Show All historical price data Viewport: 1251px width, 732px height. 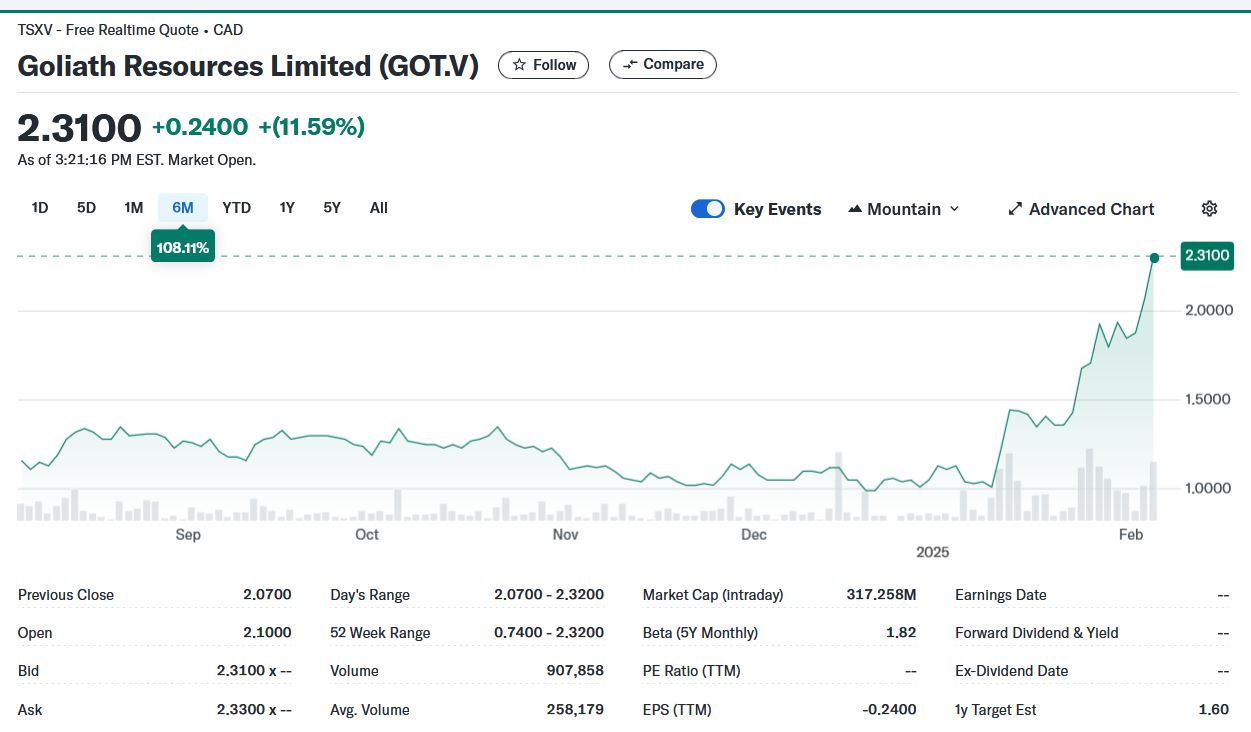coord(379,208)
